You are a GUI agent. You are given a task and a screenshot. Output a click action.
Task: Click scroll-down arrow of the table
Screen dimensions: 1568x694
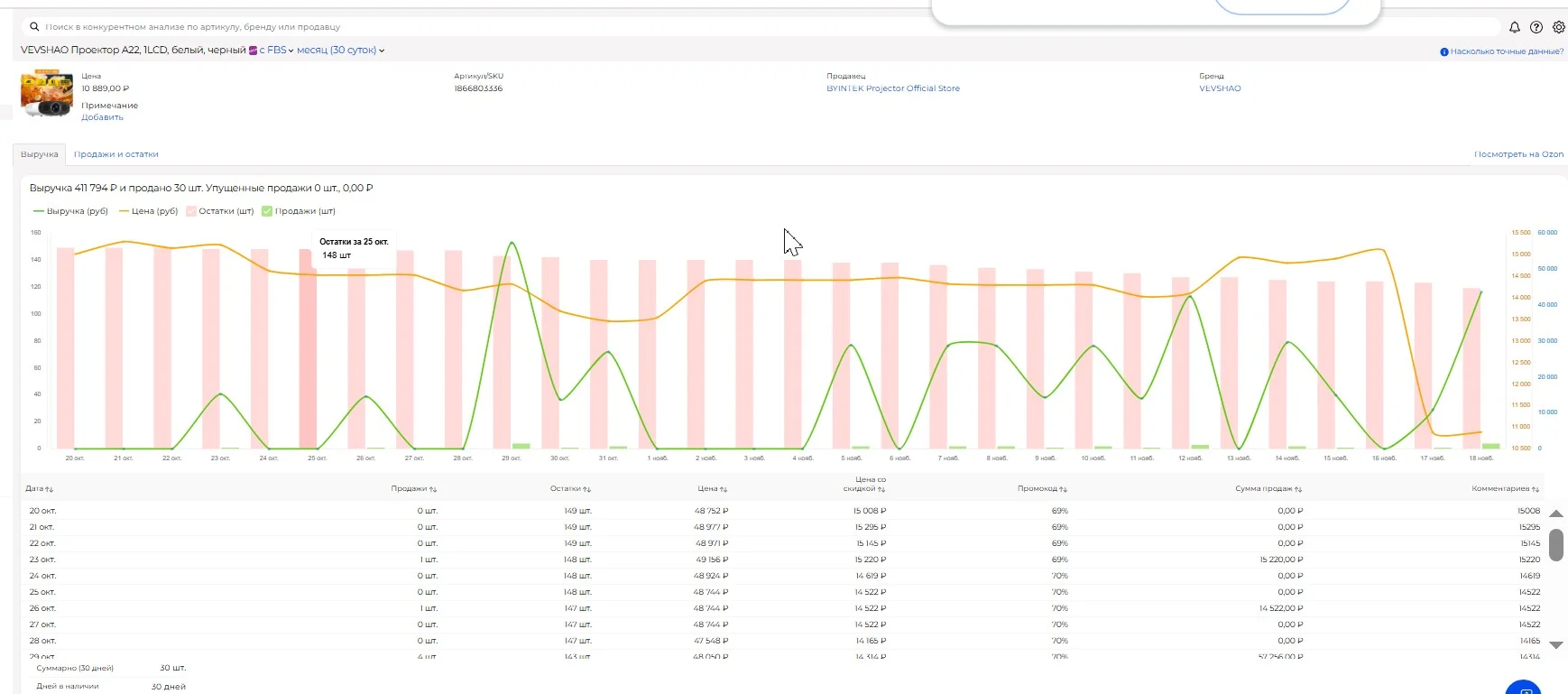1556,645
